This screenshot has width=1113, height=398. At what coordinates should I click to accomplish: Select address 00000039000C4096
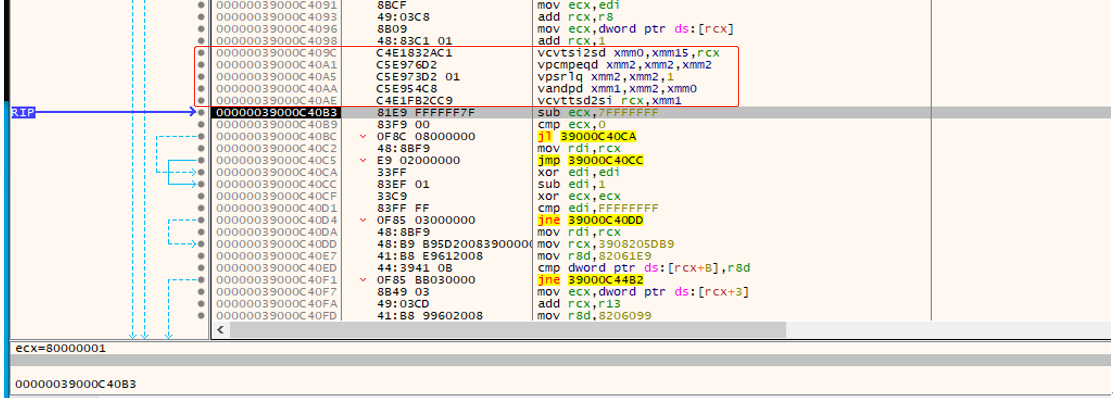click(x=277, y=28)
